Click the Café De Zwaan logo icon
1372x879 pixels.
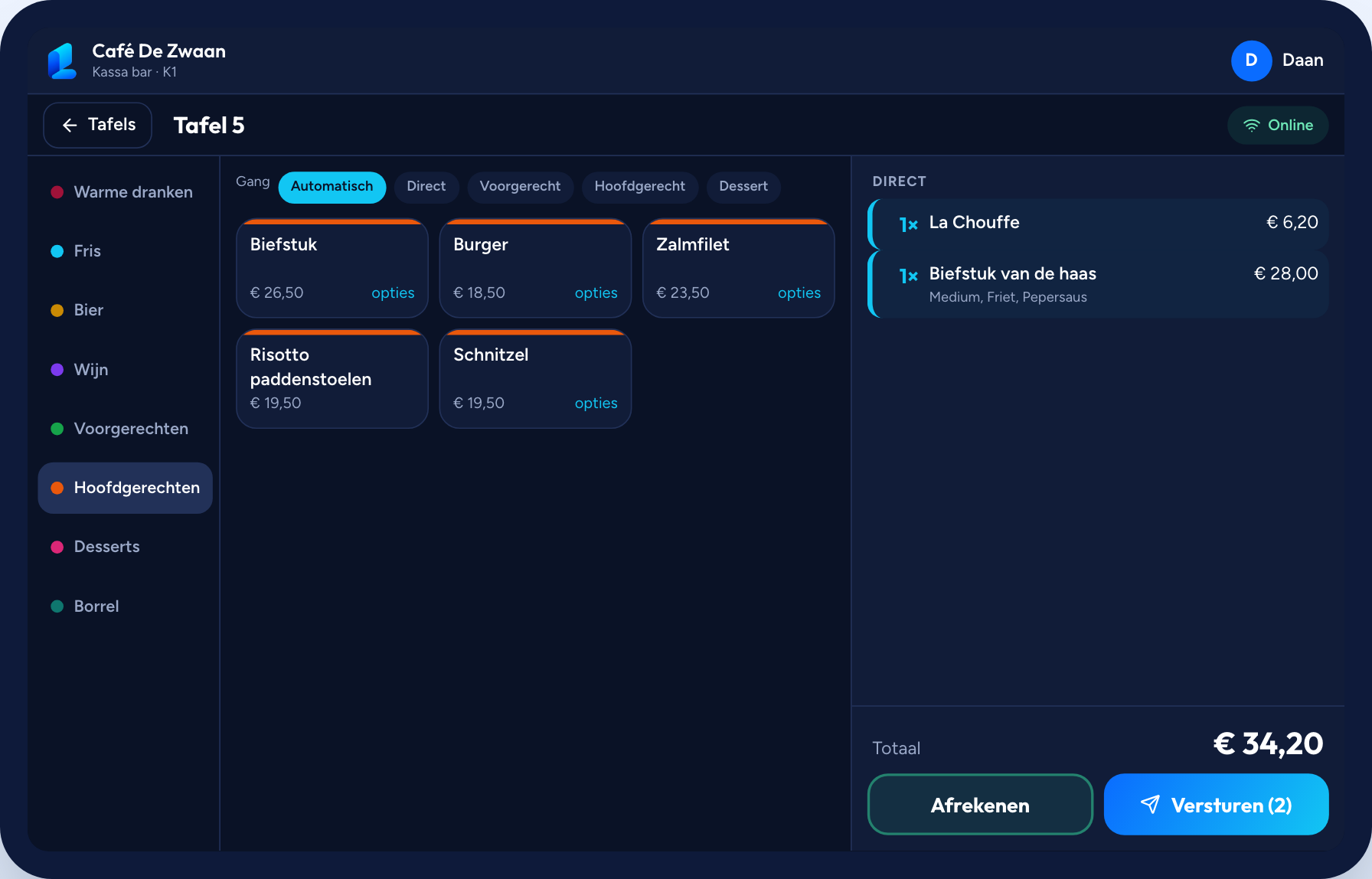(x=62, y=60)
